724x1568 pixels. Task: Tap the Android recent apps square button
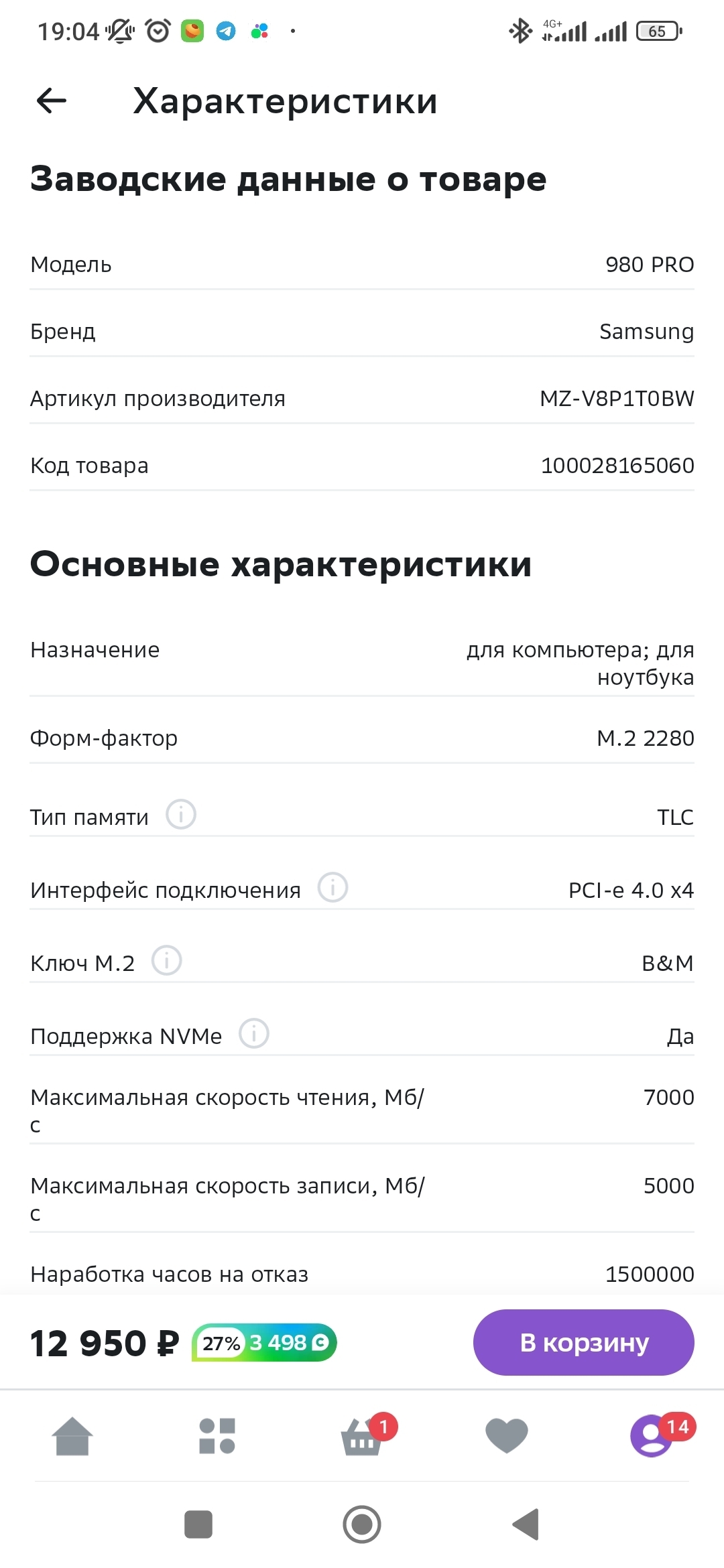pyautogui.click(x=198, y=1524)
